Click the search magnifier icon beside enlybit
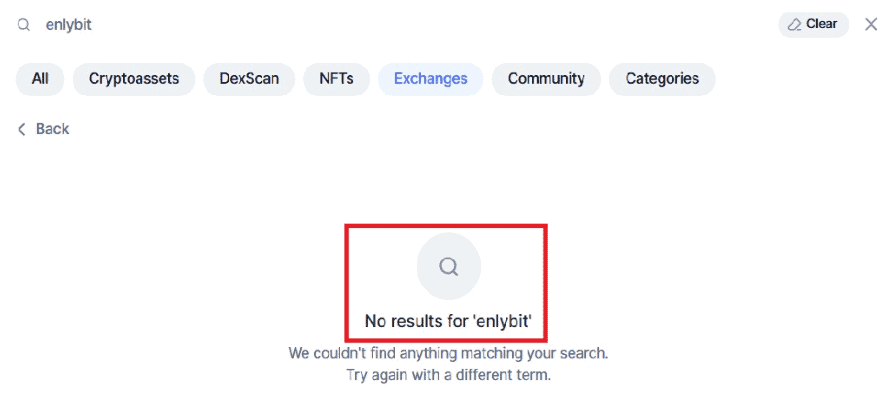 tap(23, 24)
